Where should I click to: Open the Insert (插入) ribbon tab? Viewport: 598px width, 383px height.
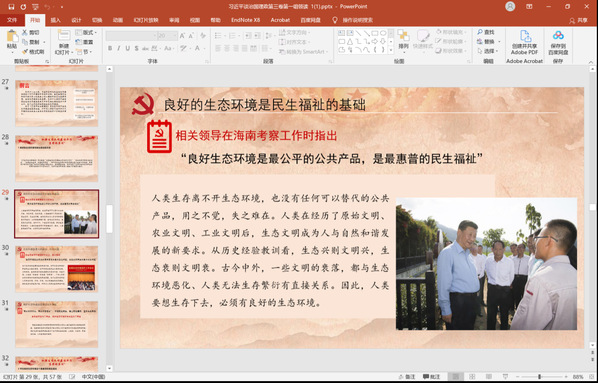point(56,20)
